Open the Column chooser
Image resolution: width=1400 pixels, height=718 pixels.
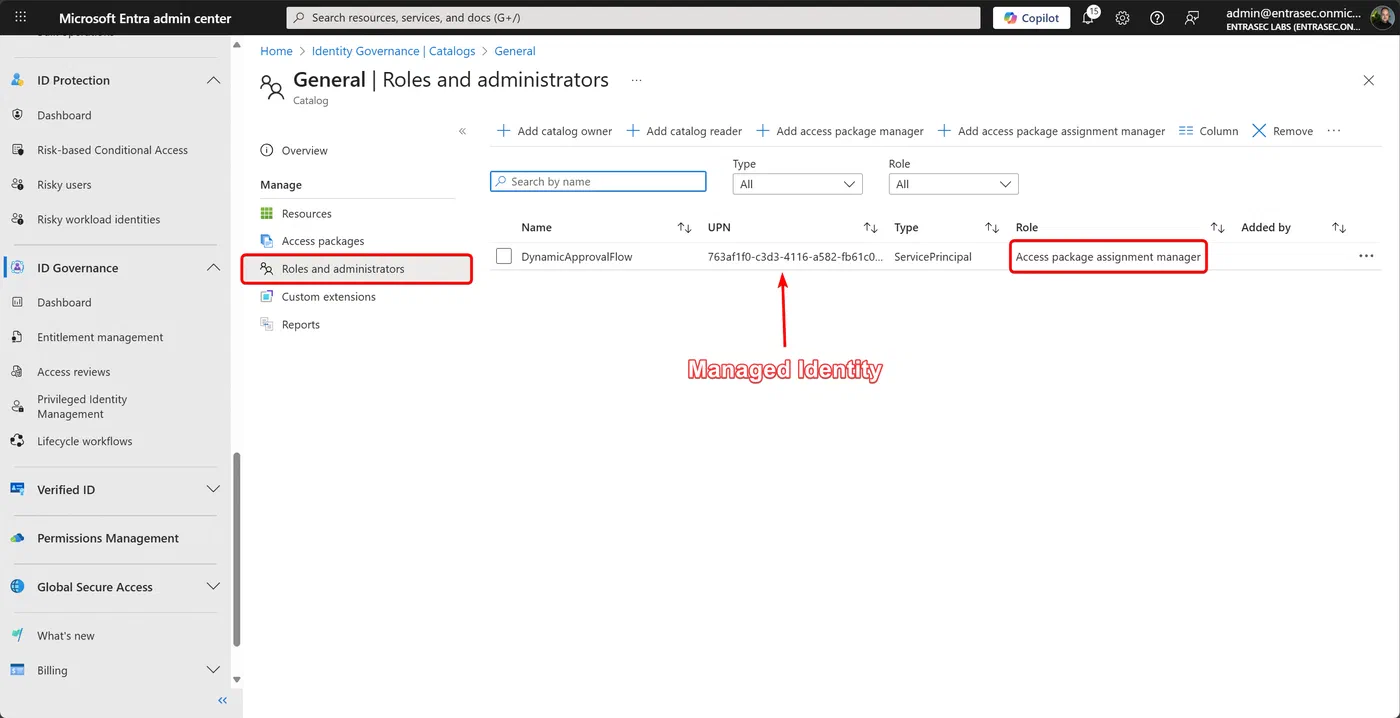(1208, 131)
